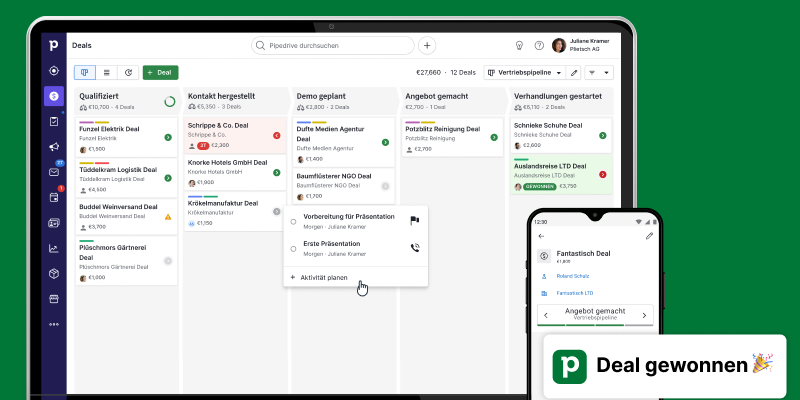
Task: Open the Products box icon in sidebar
Action: 54,273
